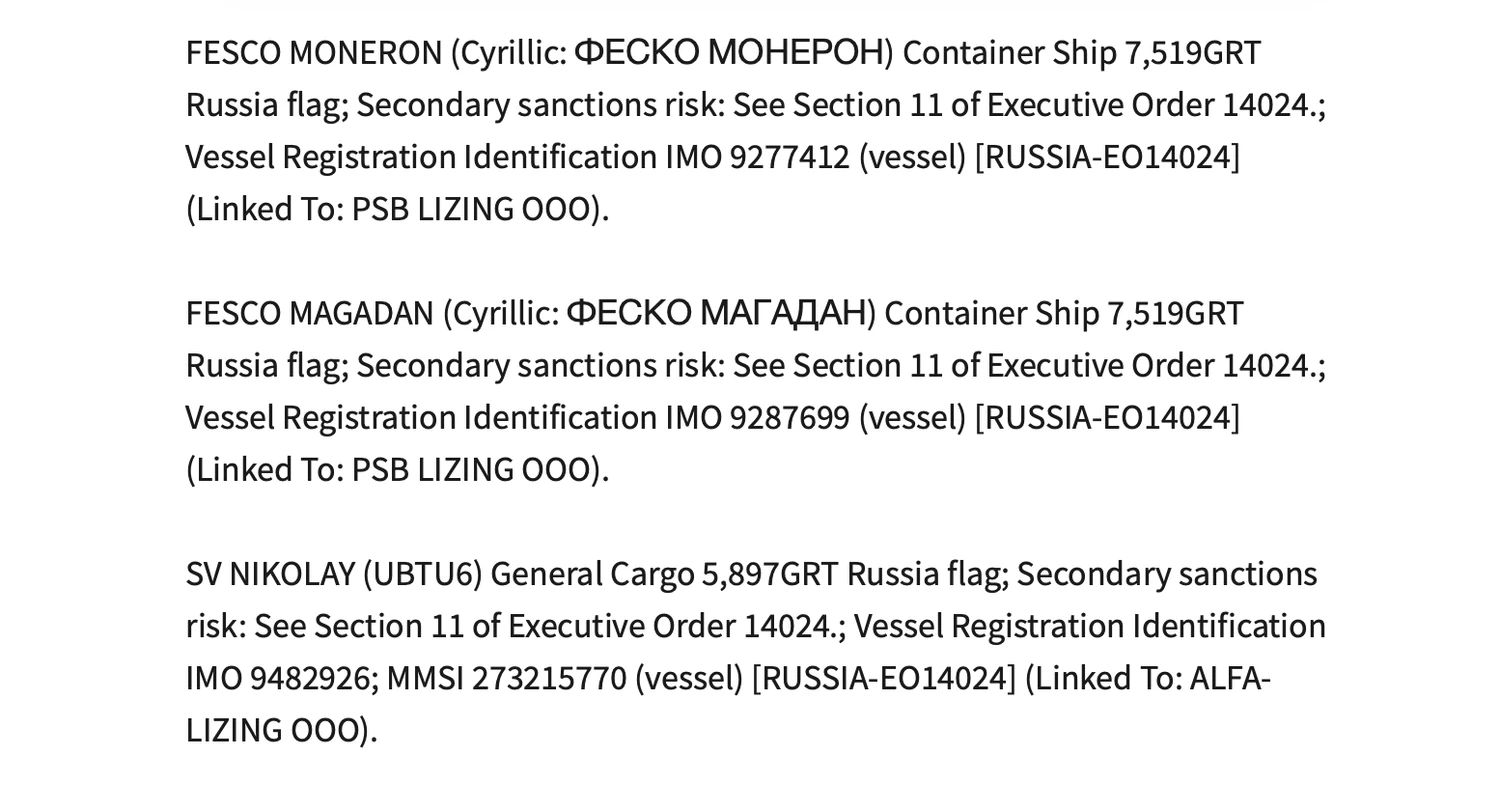Click the SV NIKOLAY entry's [RUSSIA-EO14024] tag
1500x788 pixels.
[x=884, y=679]
